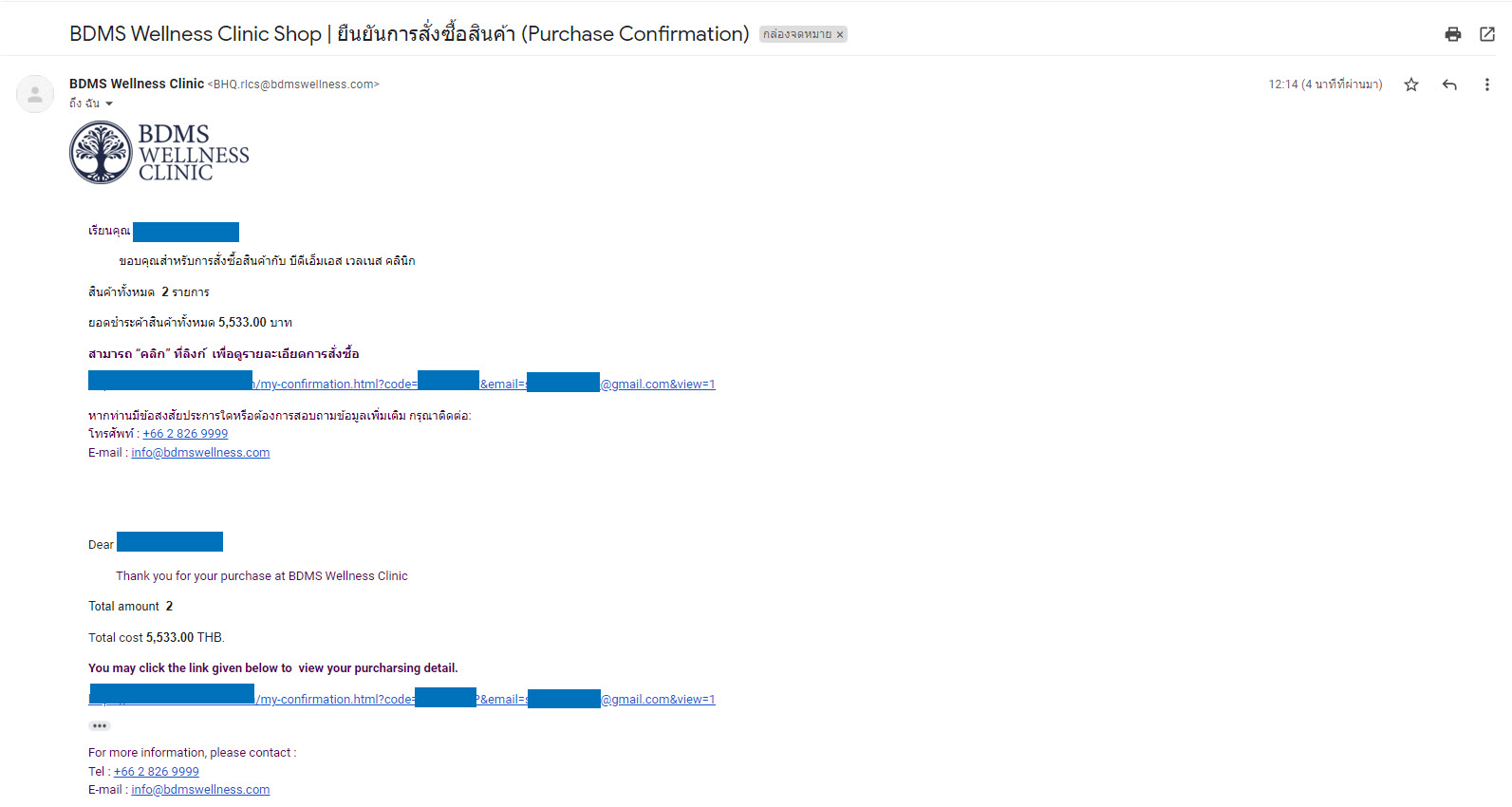The image size is (1512, 807).
Task: Click the Tel number in the English section
Action: [x=156, y=772]
